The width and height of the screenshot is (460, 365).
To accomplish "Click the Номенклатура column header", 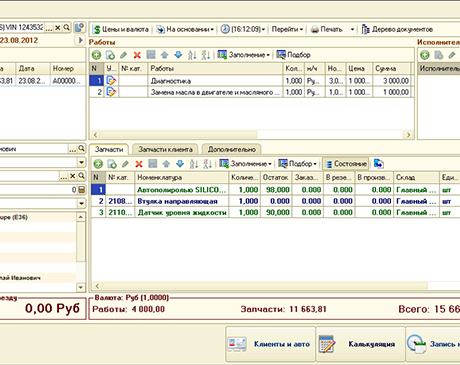I will (182, 177).
